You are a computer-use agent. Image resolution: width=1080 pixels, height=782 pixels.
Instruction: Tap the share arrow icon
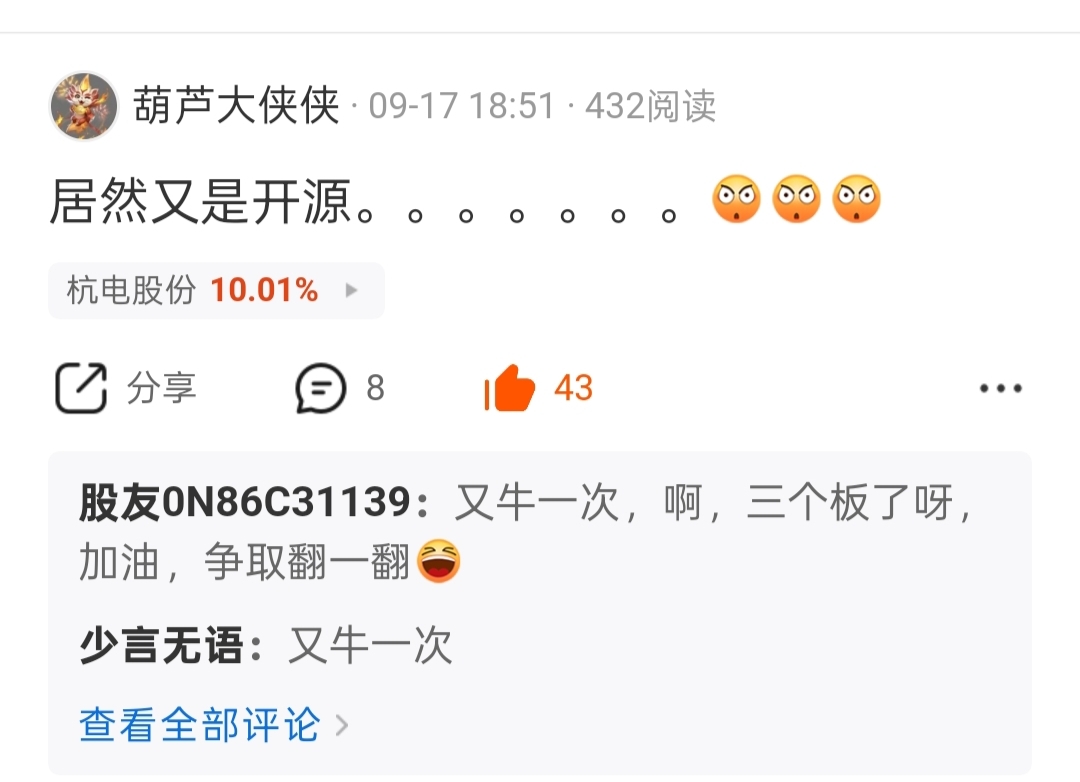coord(81,387)
